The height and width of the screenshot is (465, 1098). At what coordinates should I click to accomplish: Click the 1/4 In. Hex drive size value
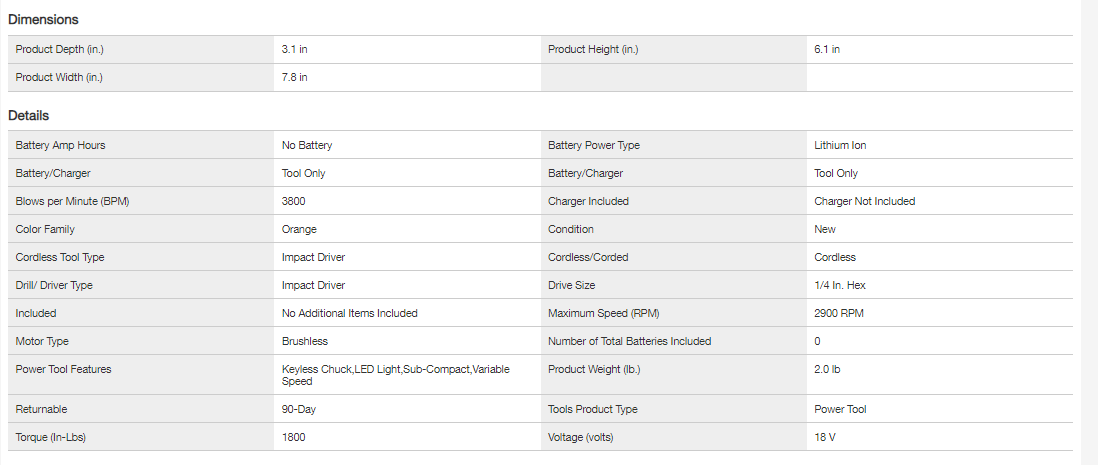(x=840, y=285)
